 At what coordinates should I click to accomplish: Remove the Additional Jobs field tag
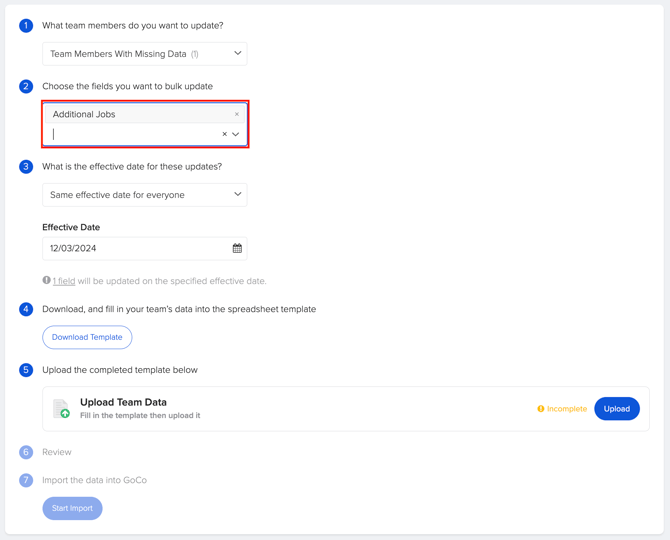[x=237, y=114]
